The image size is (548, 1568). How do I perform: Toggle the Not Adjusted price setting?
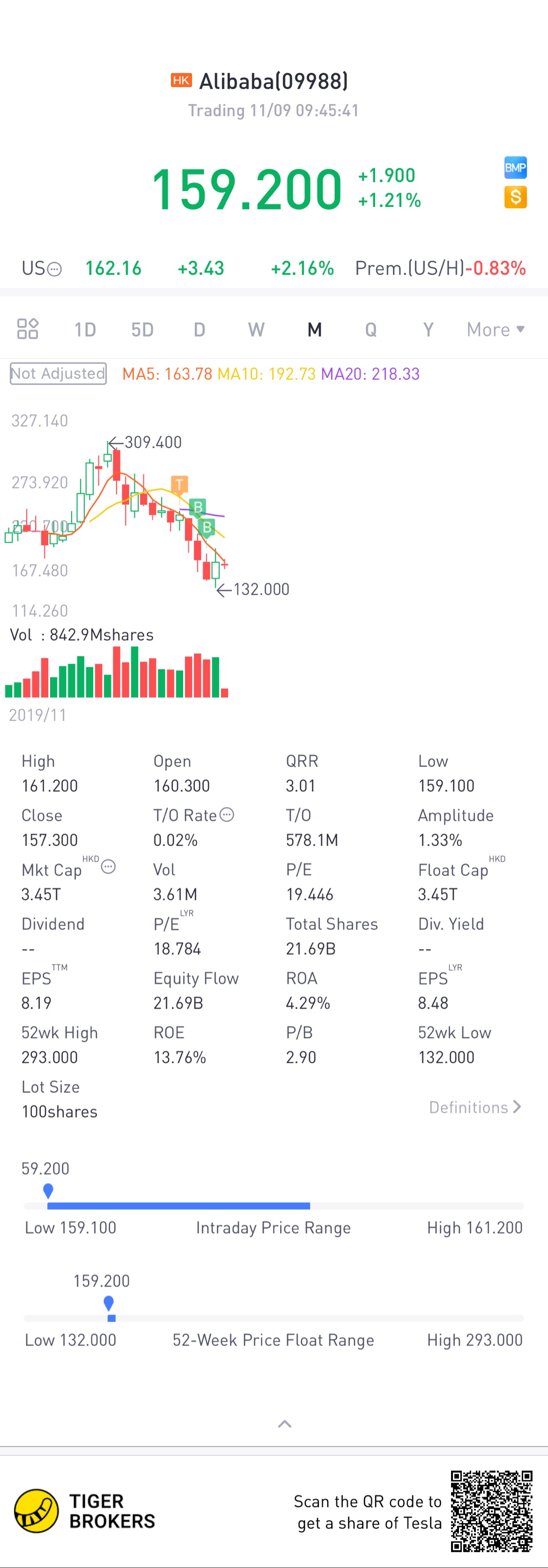pos(58,373)
